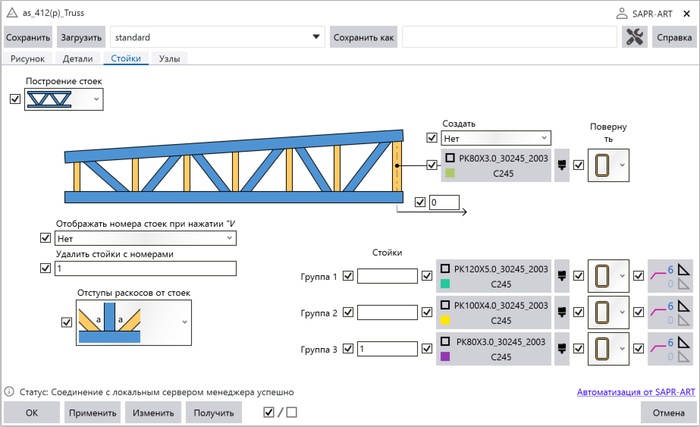700x427 pixels.
Task: Click the Применить button
Action: tap(91, 412)
